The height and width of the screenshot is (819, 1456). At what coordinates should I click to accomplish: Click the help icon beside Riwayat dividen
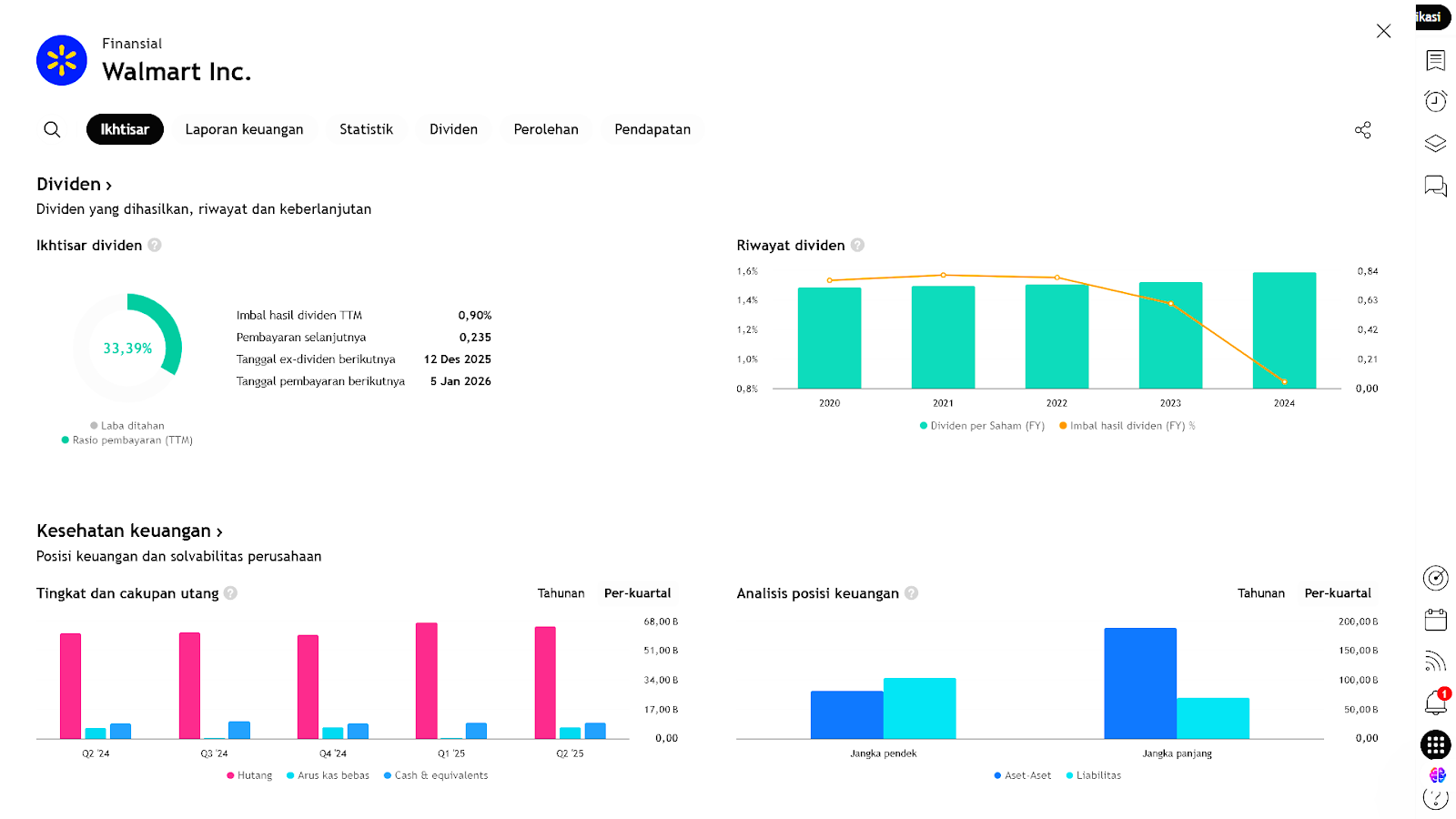pos(857,246)
